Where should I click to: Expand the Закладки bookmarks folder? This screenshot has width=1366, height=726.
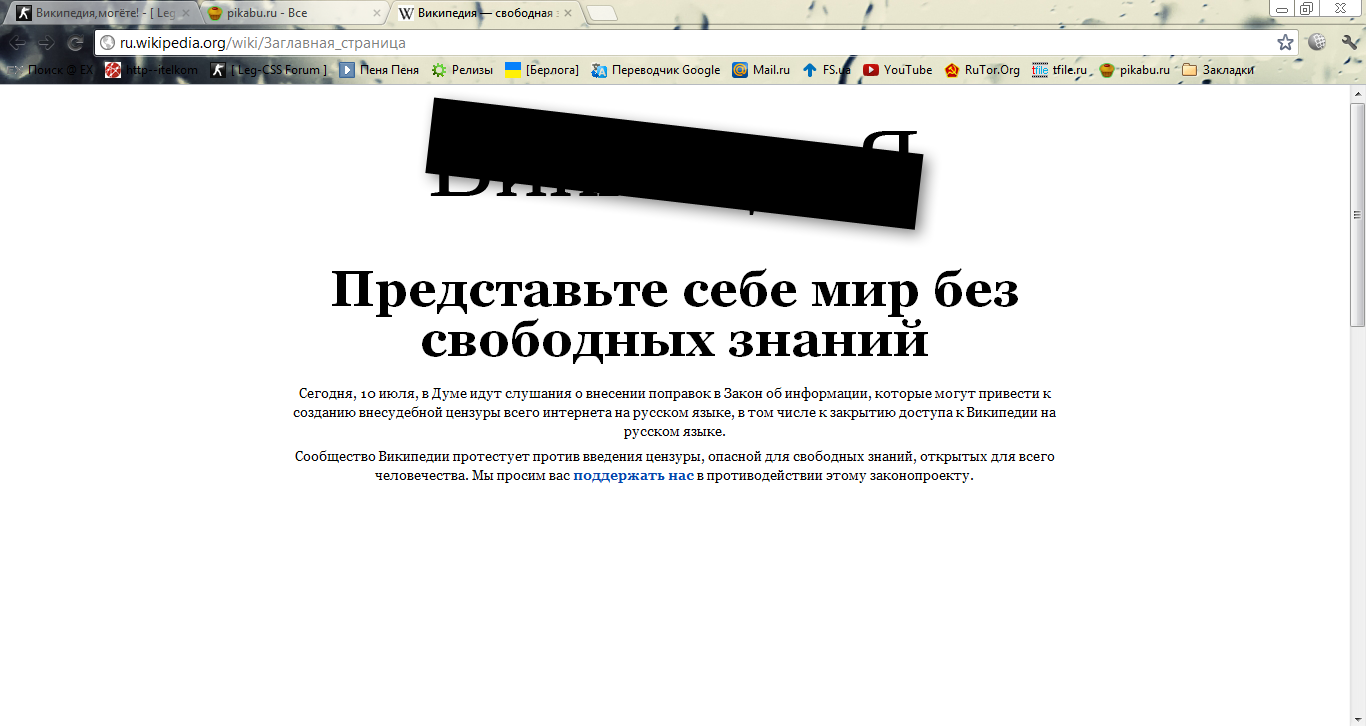tap(1217, 70)
